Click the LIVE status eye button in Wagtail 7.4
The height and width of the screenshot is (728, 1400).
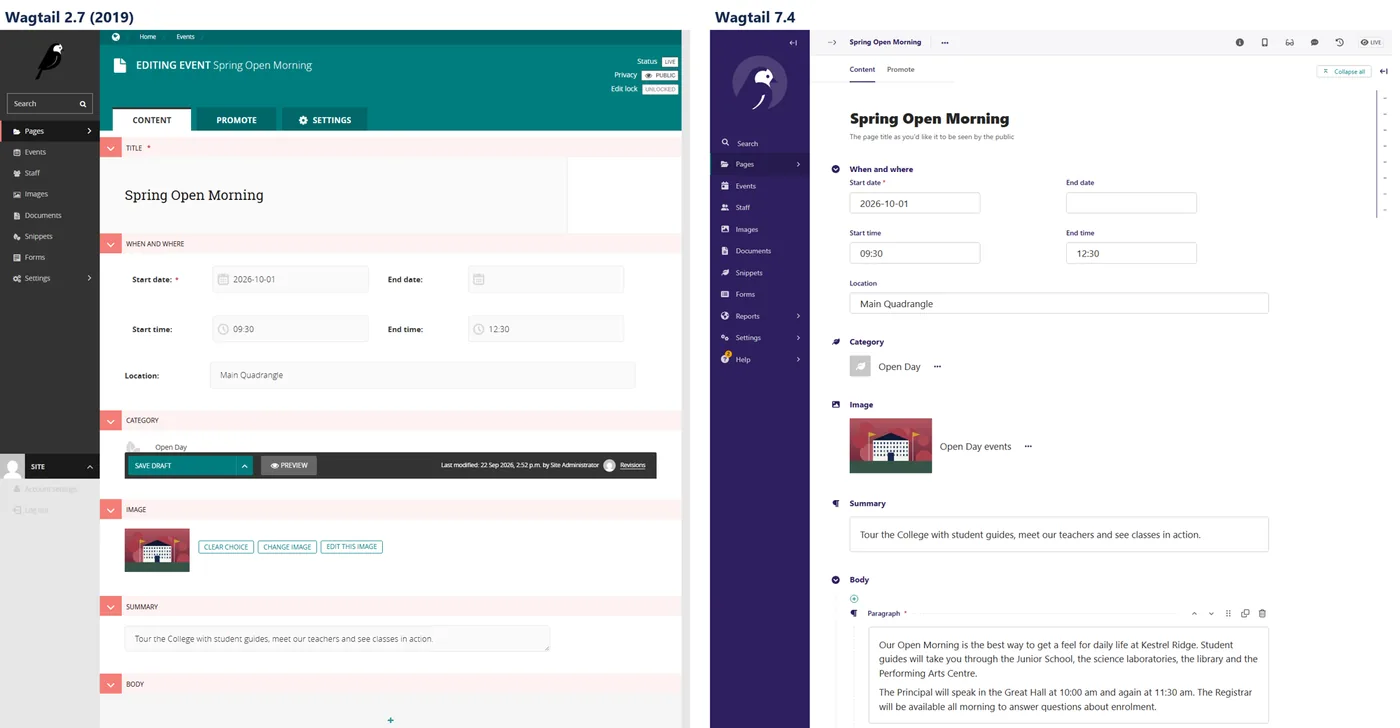click(1371, 43)
